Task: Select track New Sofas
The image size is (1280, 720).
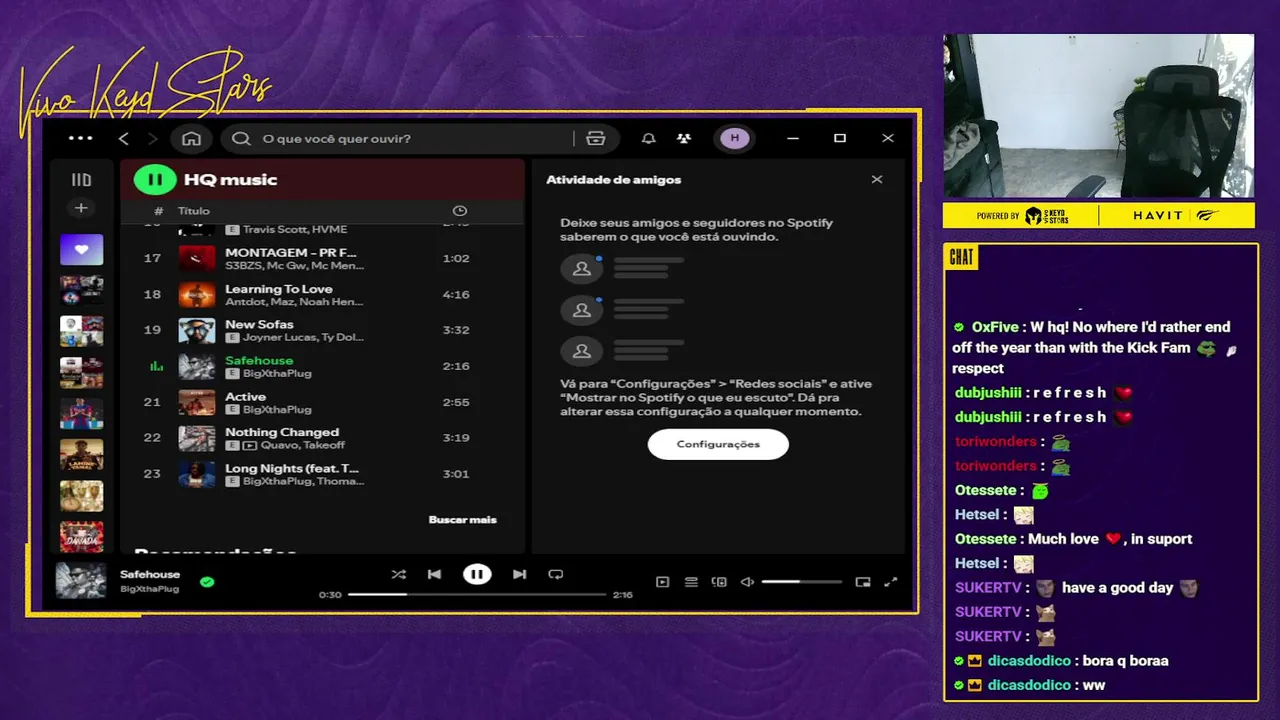Action: click(x=322, y=330)
